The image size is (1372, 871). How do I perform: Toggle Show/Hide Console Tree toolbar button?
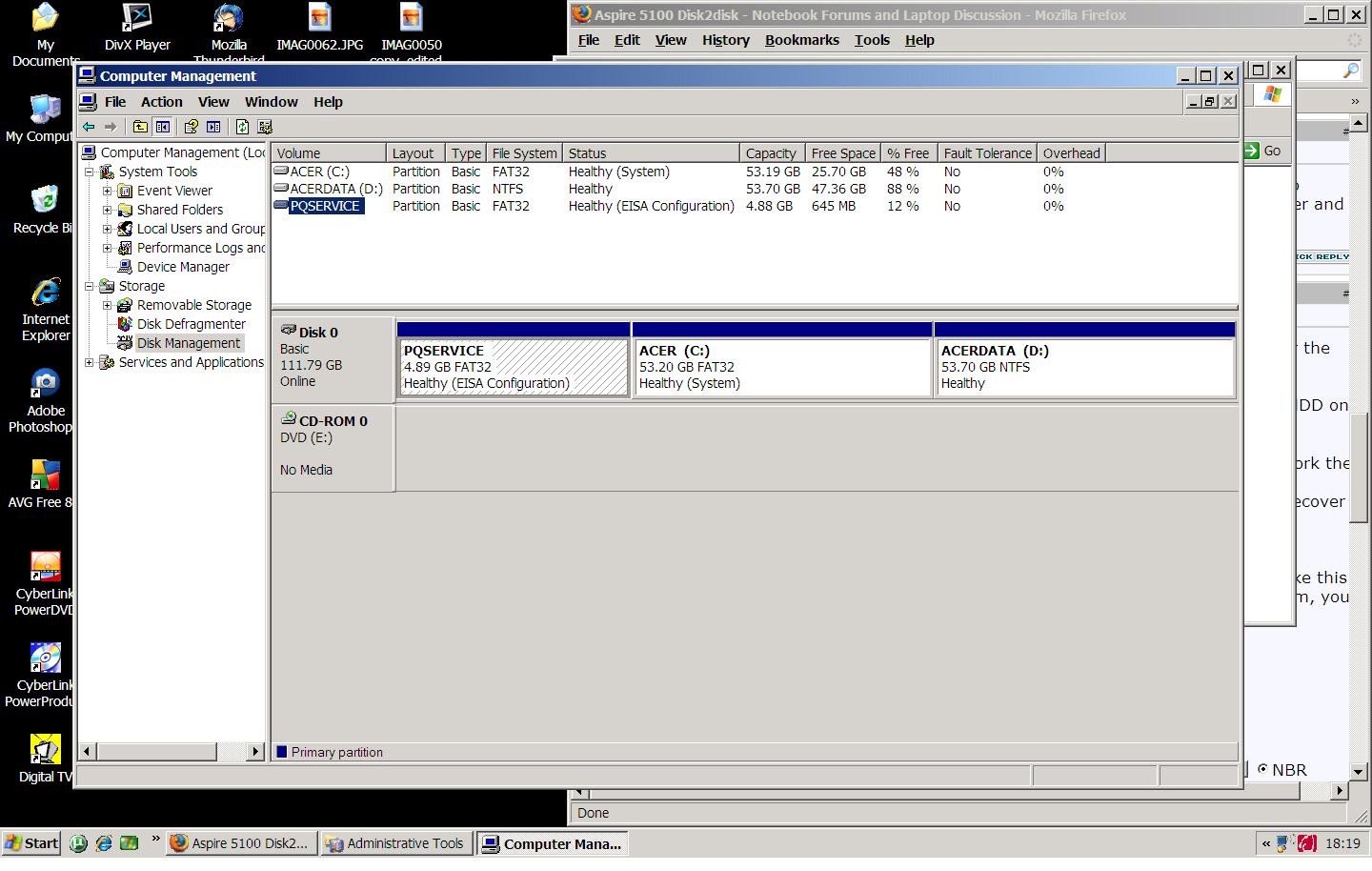coord(163,127)
